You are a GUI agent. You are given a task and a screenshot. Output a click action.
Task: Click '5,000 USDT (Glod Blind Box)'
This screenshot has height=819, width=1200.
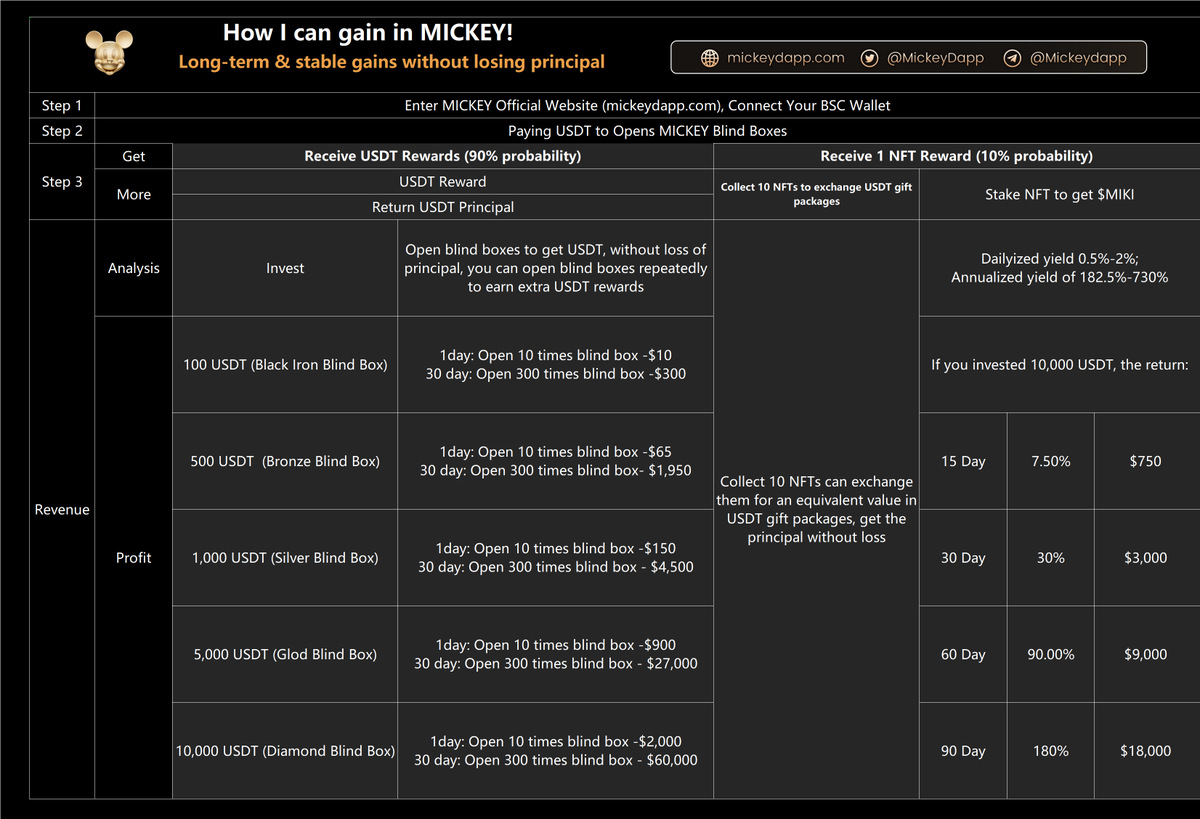285,654
